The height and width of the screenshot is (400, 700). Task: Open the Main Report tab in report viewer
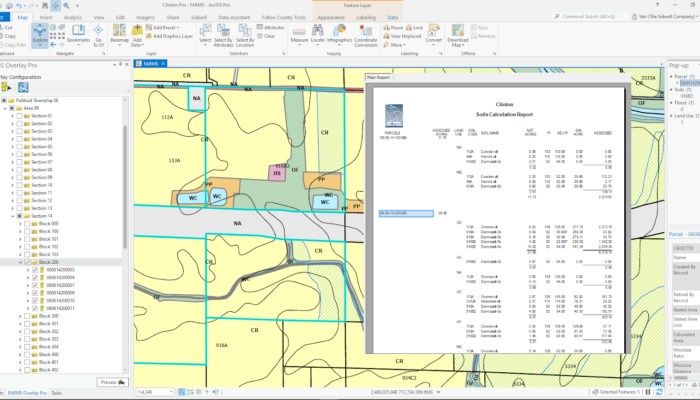tap(378, 77)
